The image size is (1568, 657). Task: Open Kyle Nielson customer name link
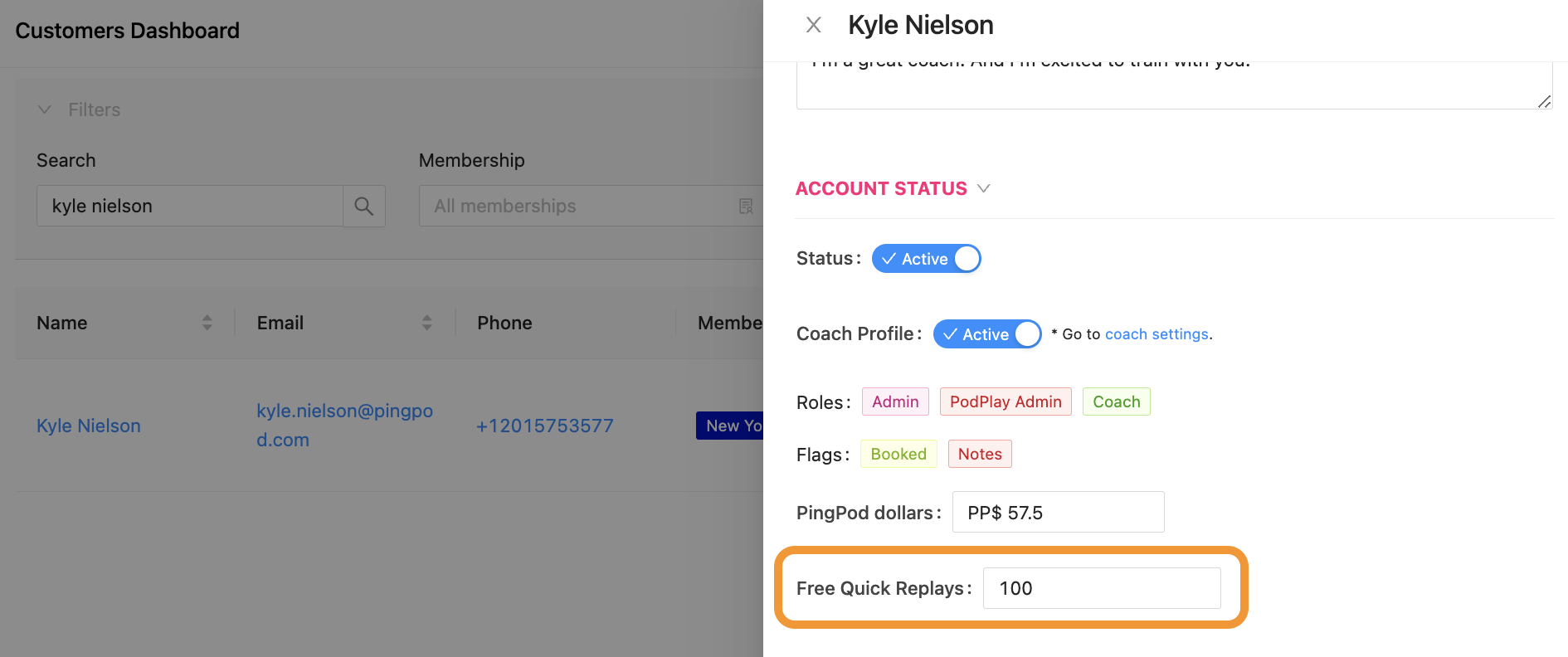(89, 426)
